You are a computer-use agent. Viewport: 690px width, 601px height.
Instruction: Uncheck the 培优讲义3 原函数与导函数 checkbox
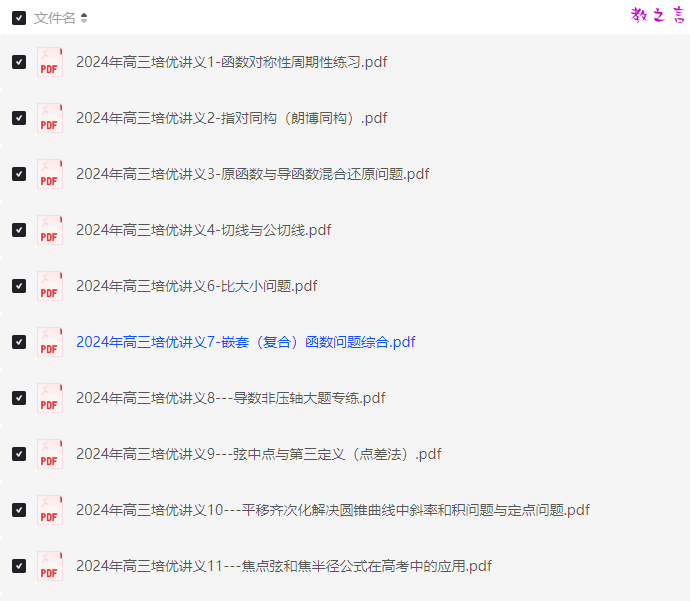(18, 174)
